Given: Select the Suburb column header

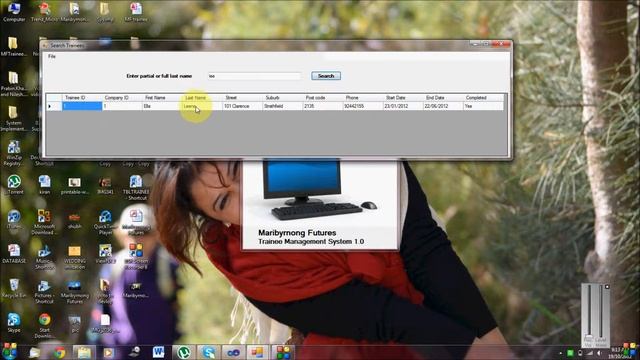Looking at the screenshot, I should pos(282,98).
